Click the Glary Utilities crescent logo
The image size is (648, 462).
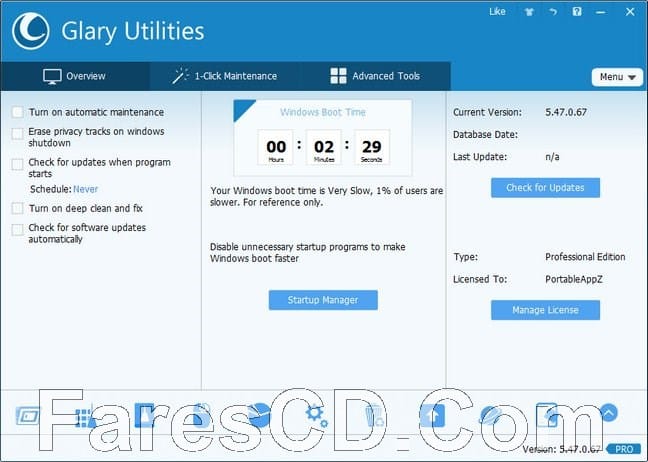[31, 31]
